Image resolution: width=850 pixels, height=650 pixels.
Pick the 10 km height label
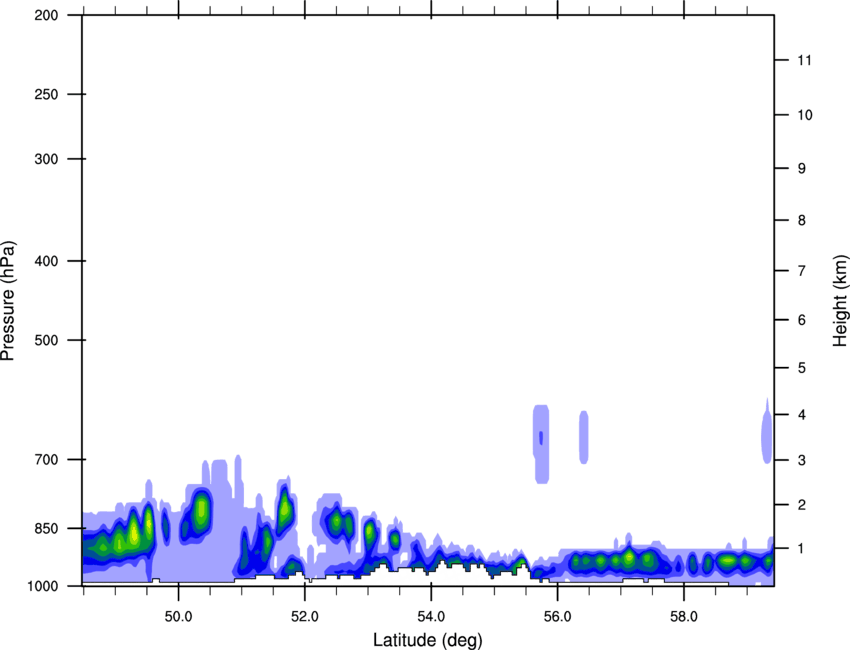(x=805, y=115)
